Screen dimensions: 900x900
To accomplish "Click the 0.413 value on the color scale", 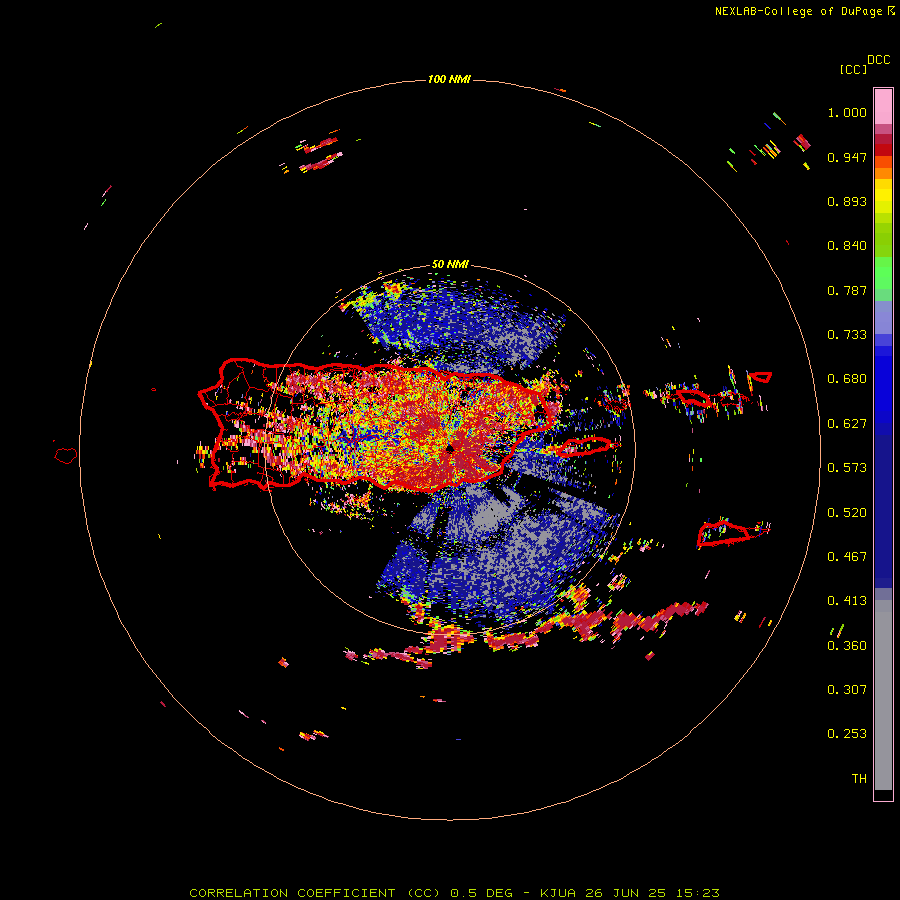I will (x=847, y=601).
